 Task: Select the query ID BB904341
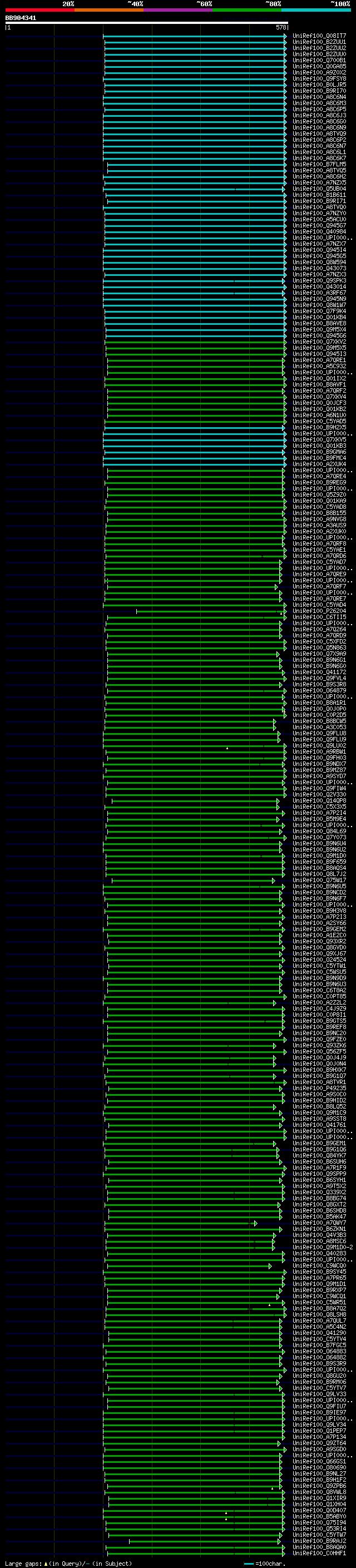point(21,18)
